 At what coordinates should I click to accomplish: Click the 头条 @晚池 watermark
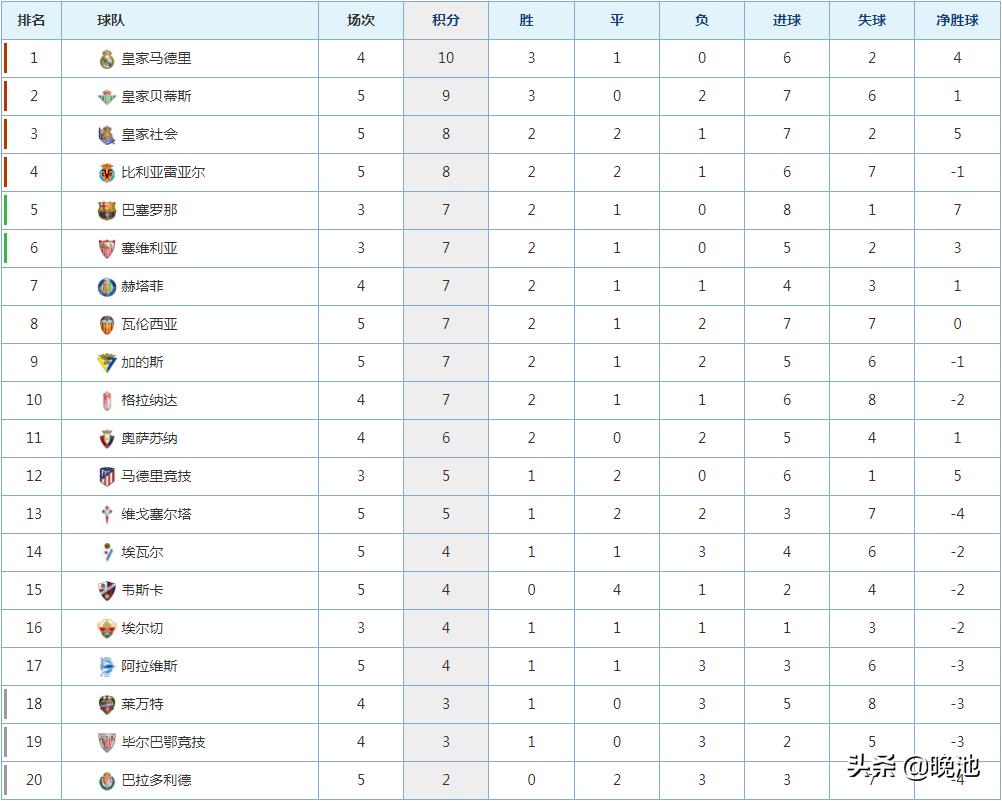tap(913, 767)
